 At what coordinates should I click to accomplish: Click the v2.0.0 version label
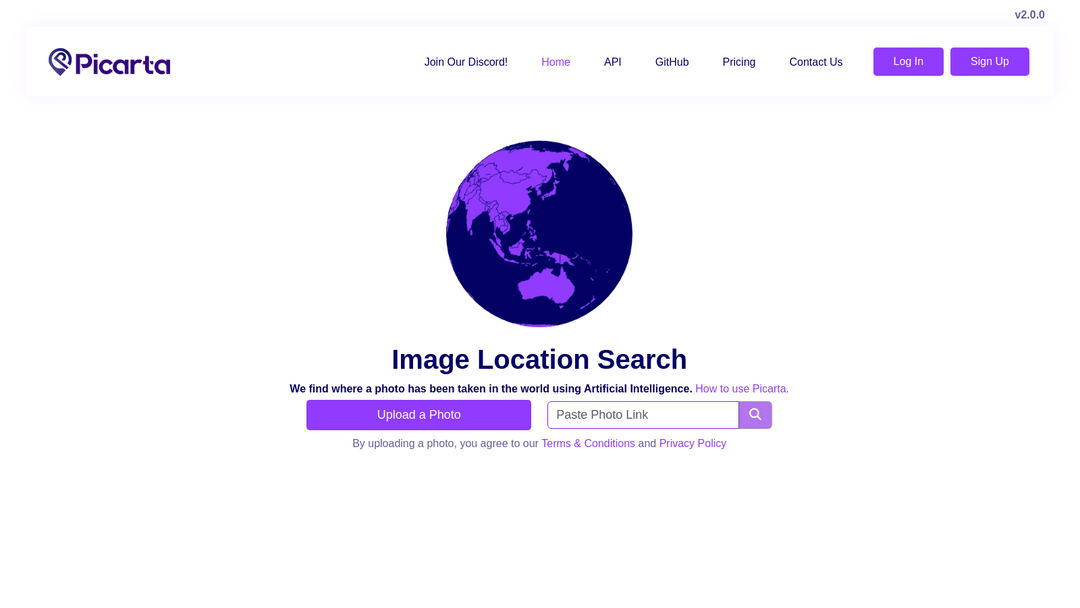tap(1029, 14)
